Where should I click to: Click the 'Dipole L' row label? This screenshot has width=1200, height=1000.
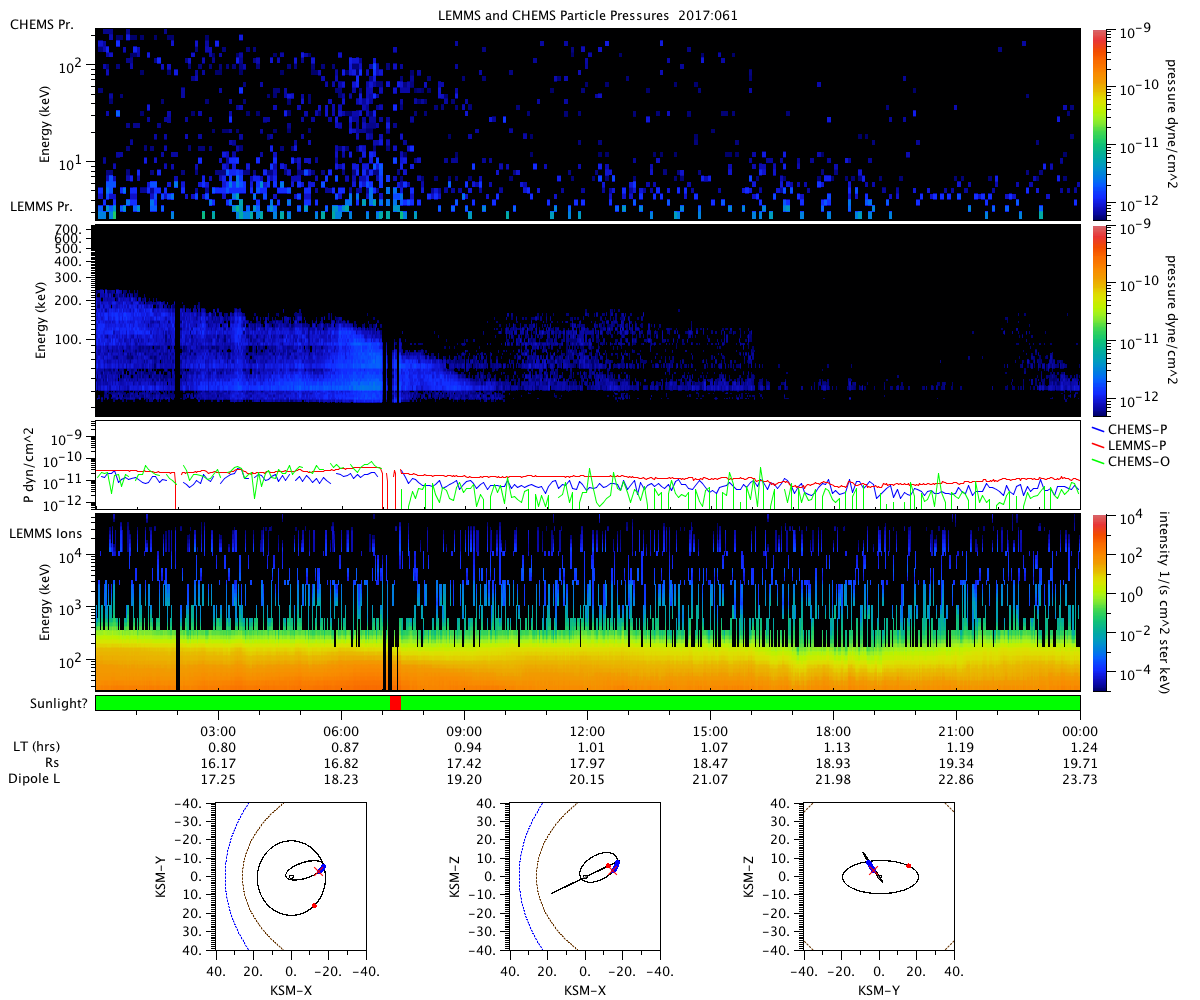pos(34,778)
